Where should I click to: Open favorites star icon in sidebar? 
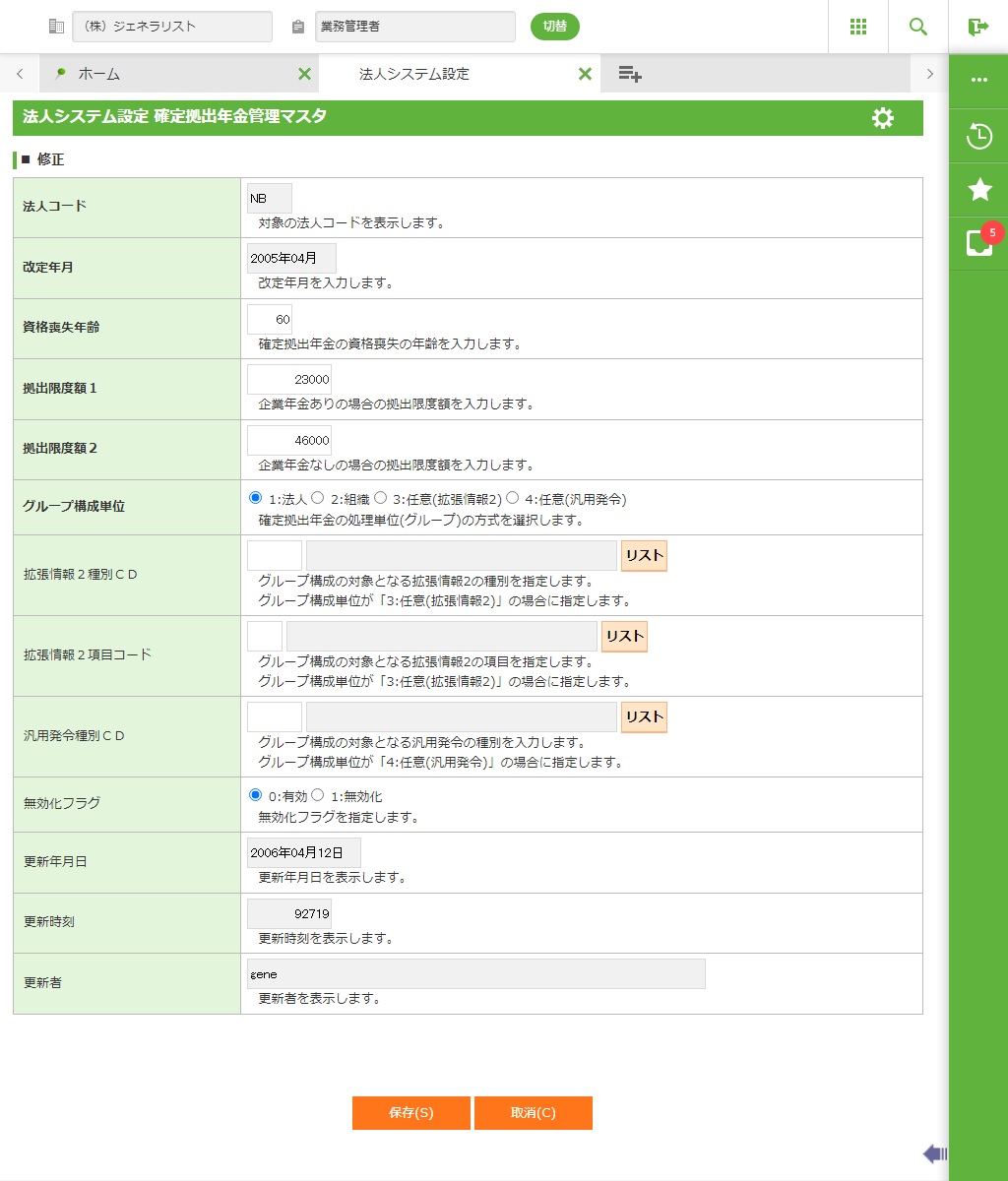click(x=978, y=189)
